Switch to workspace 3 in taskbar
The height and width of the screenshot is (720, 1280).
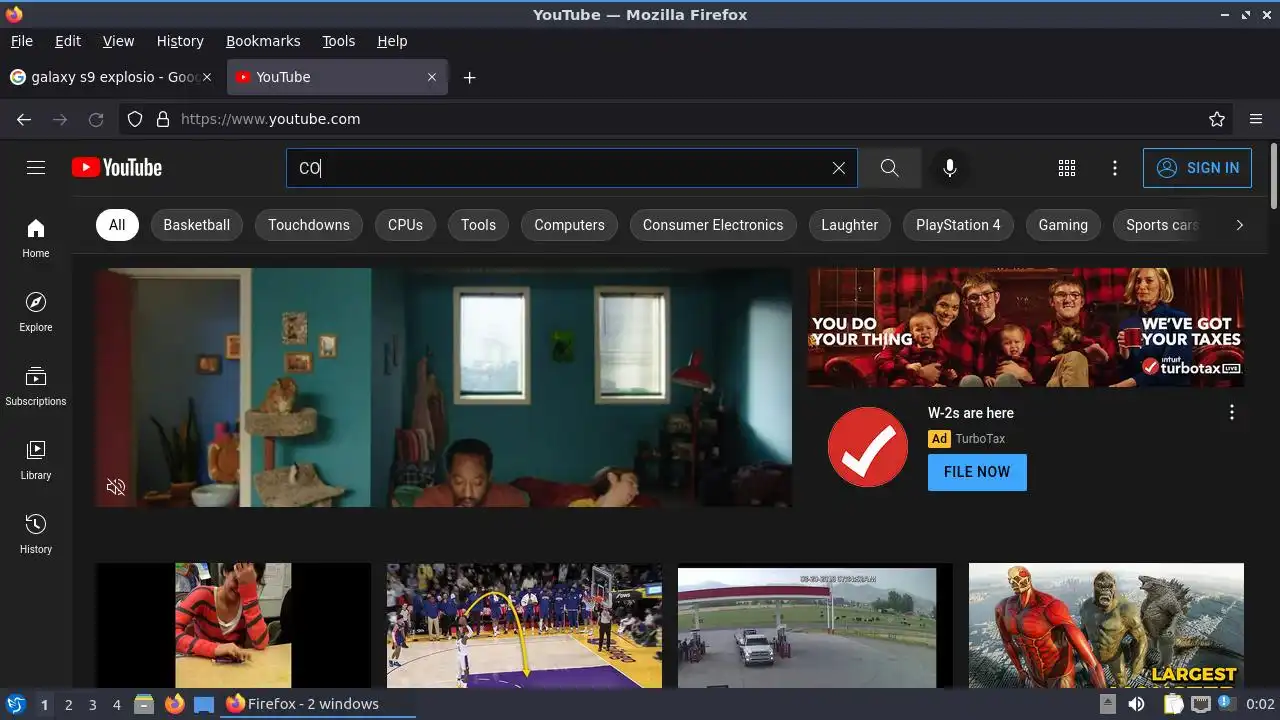coord(92,704)
